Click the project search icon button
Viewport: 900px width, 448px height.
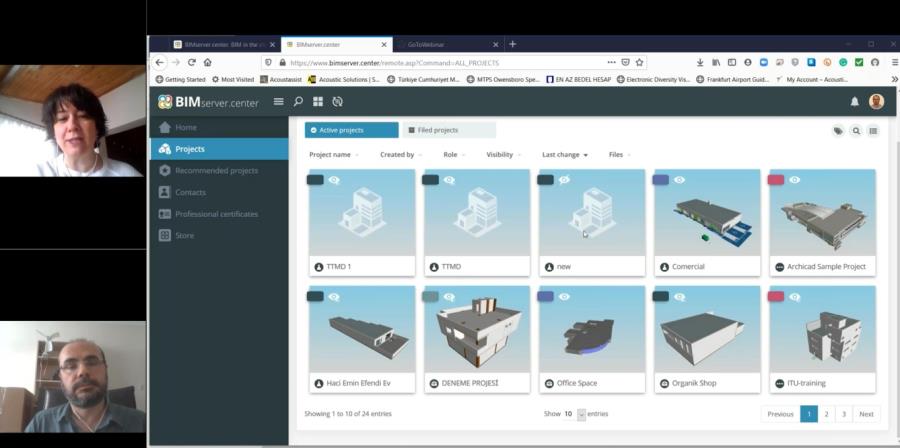pyautogui.click(x=856, y=131)
